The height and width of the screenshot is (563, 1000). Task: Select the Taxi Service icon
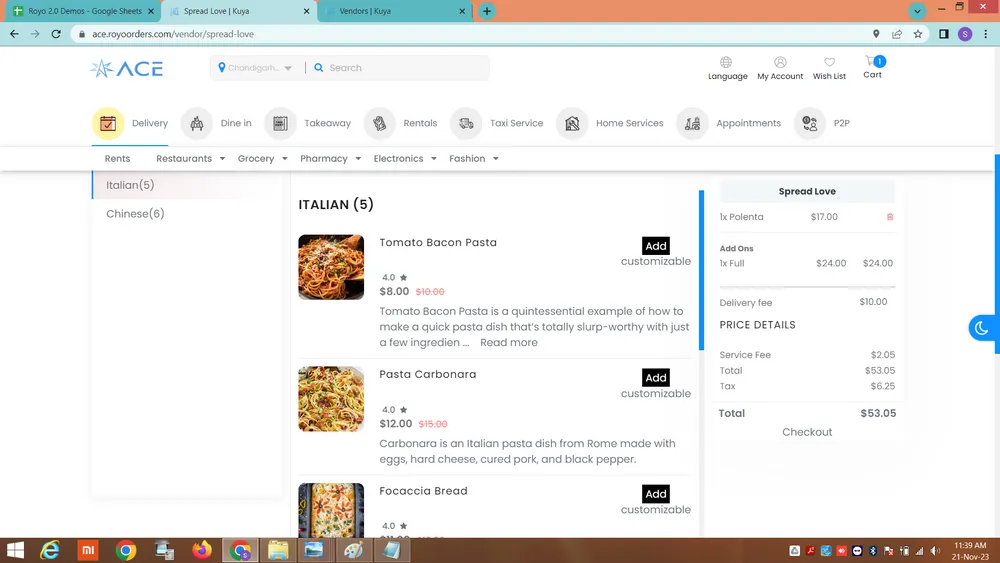[466, 123]
